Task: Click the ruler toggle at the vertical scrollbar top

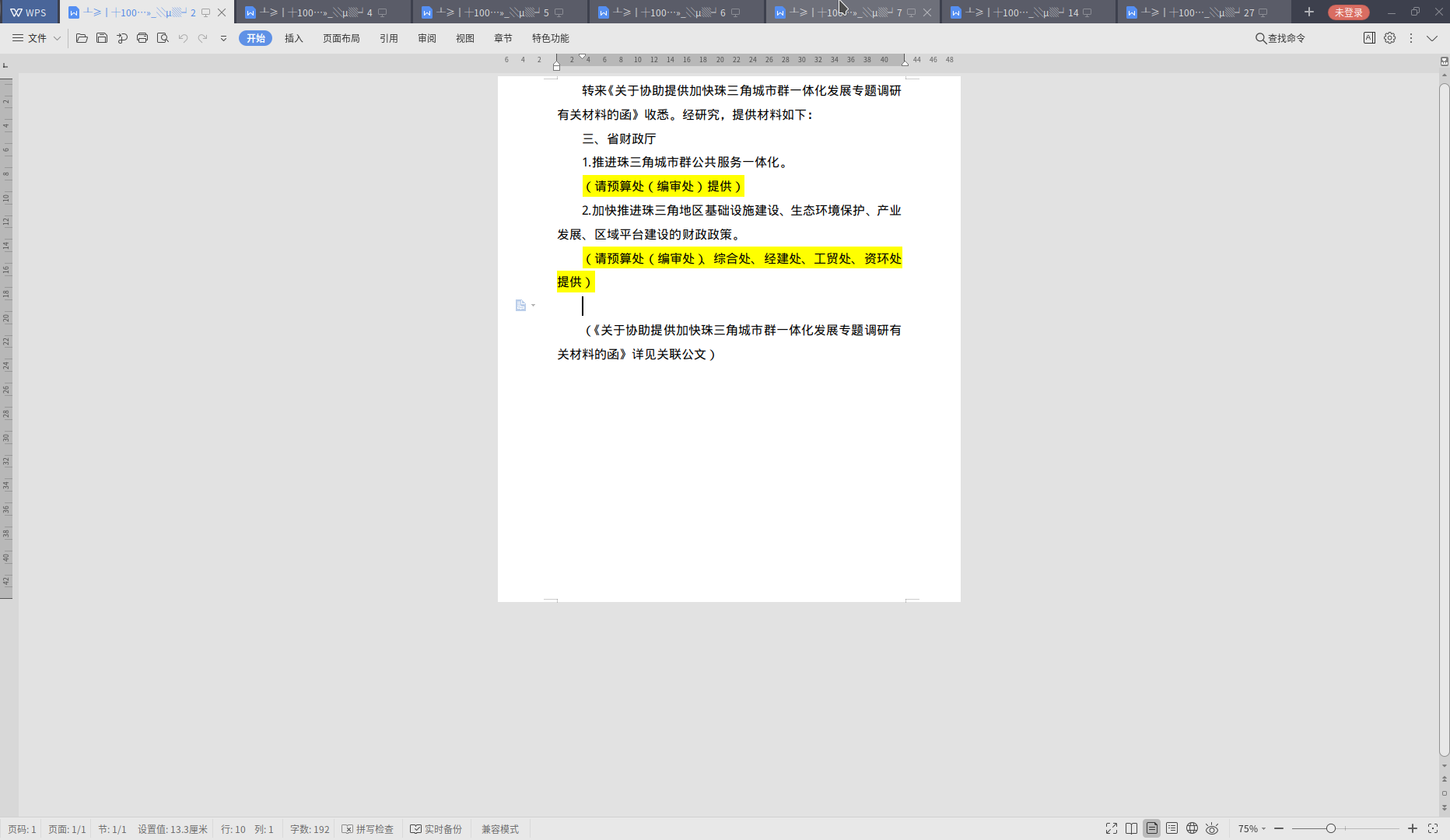Action: [x=1445, y=61]
